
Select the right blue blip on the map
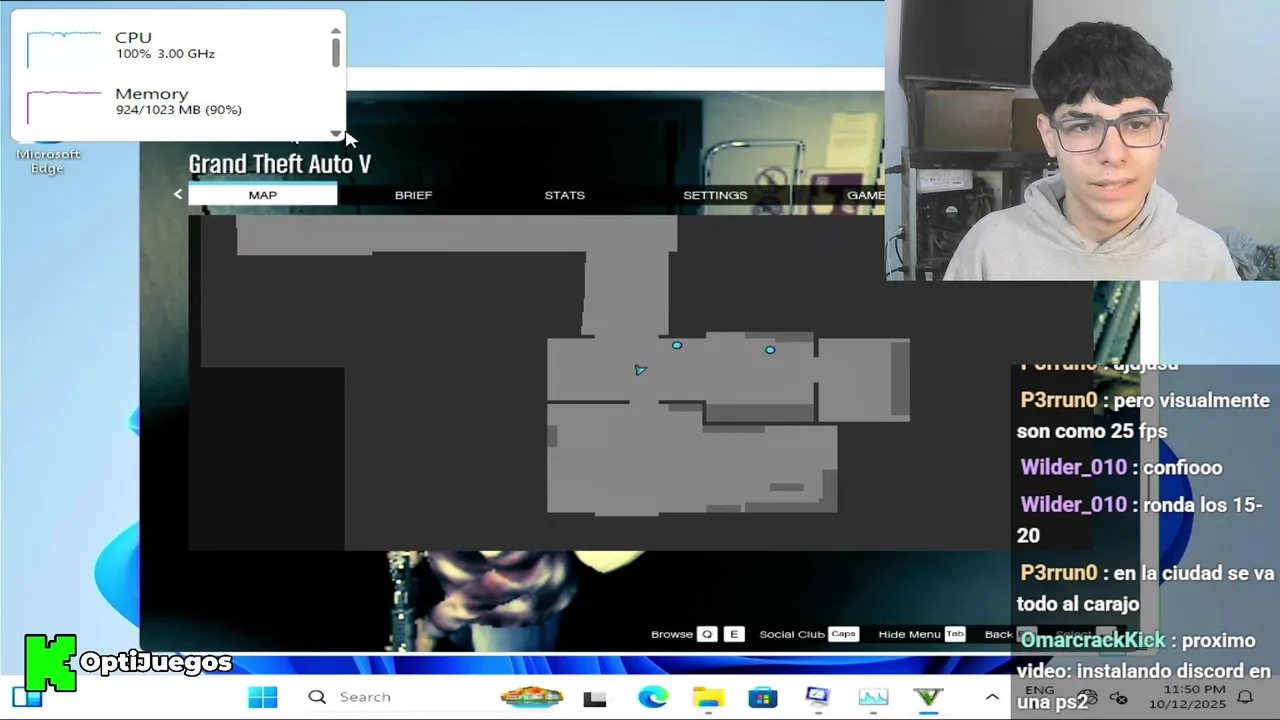770,350
